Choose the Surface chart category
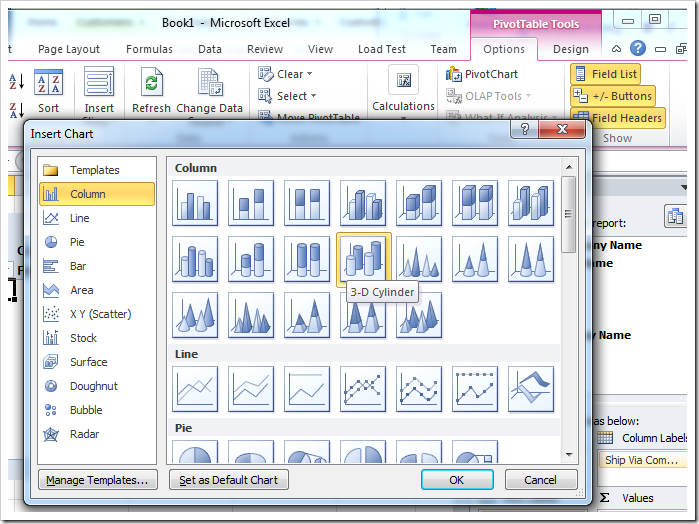Image resolution: width=699 pixels, height=524 pixels. [x=97, y=362]
